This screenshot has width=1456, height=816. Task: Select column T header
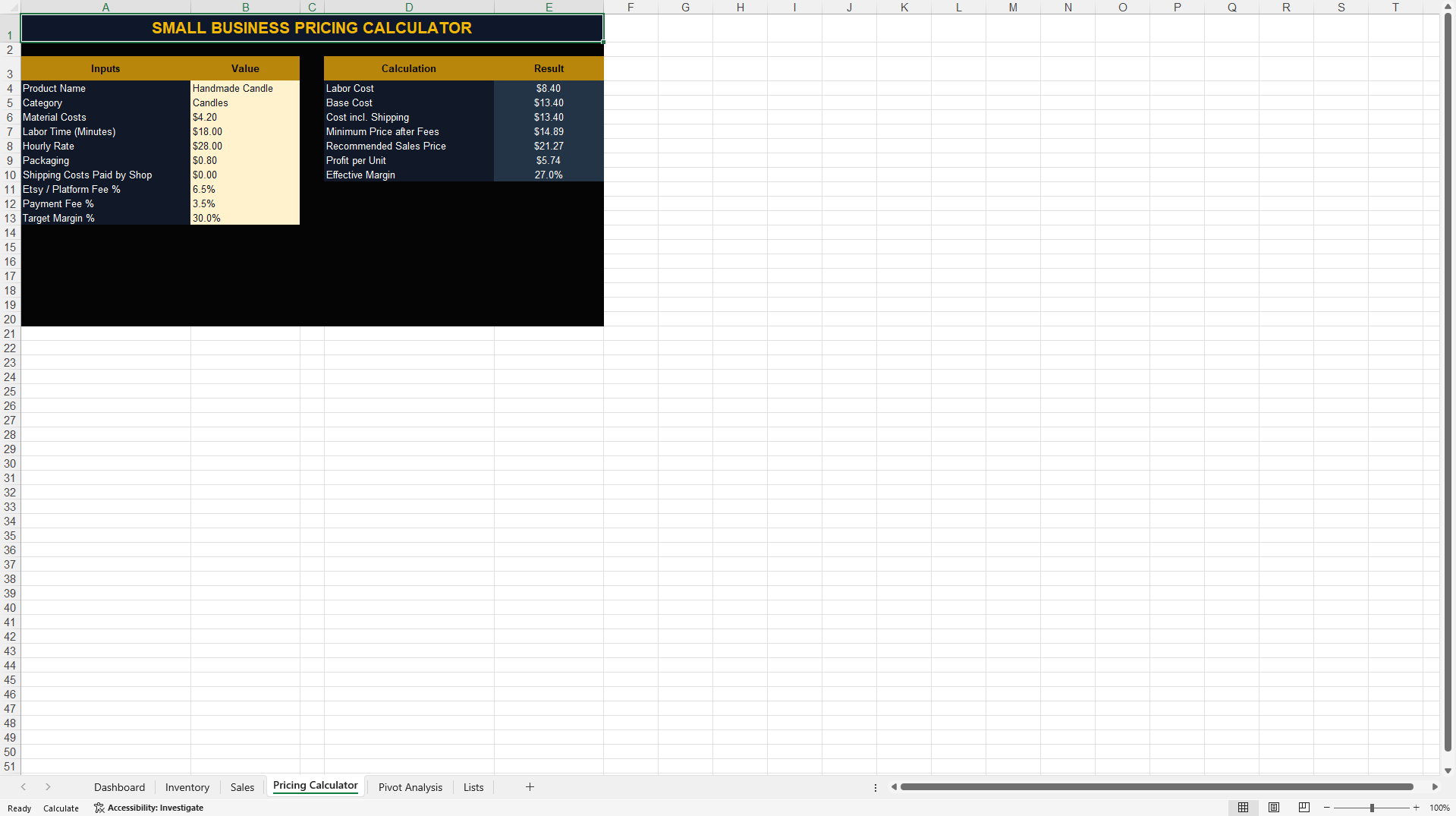(1395, 7)
